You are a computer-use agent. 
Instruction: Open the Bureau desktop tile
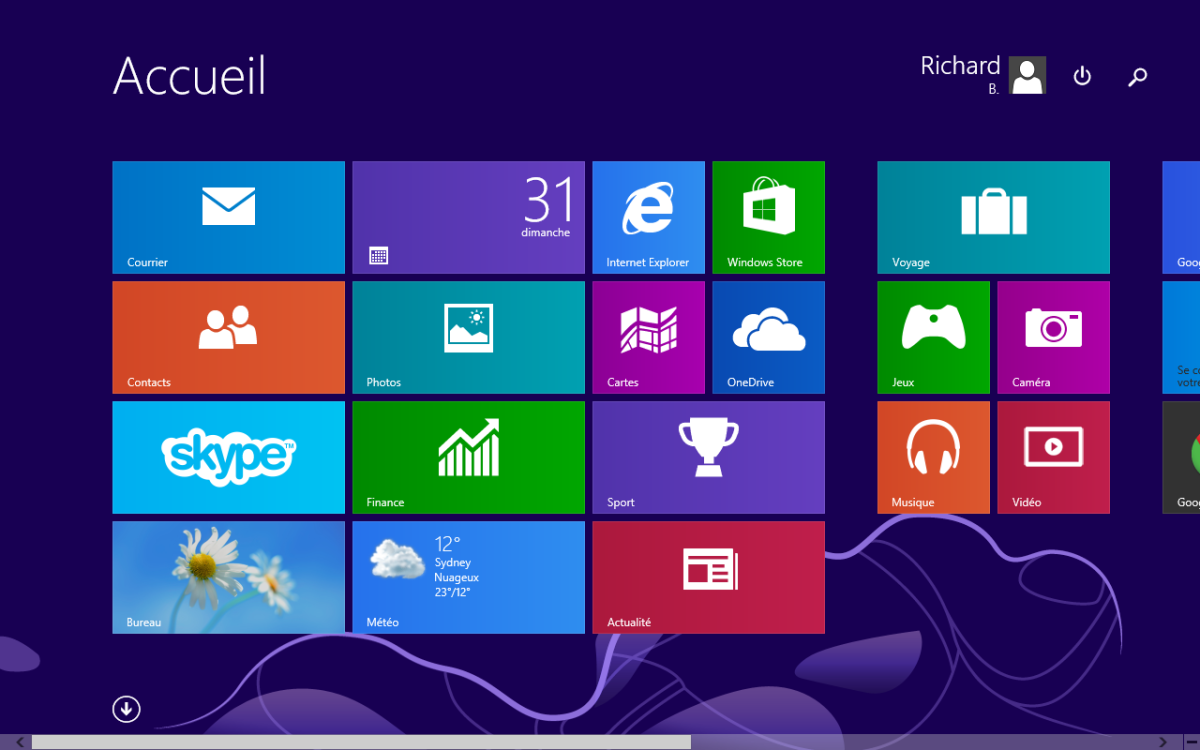228,577
